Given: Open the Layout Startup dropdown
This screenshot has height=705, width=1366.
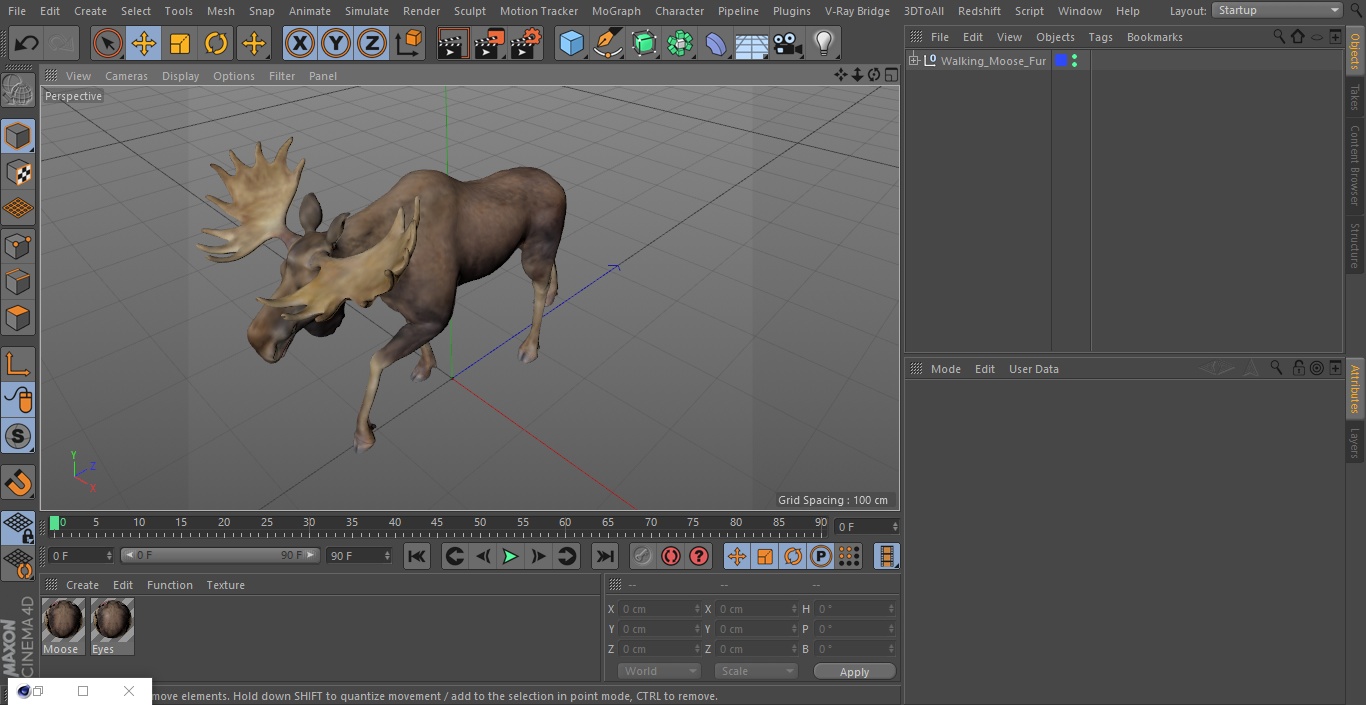Looking at the screenshot, I should (x=1277, y=10).
